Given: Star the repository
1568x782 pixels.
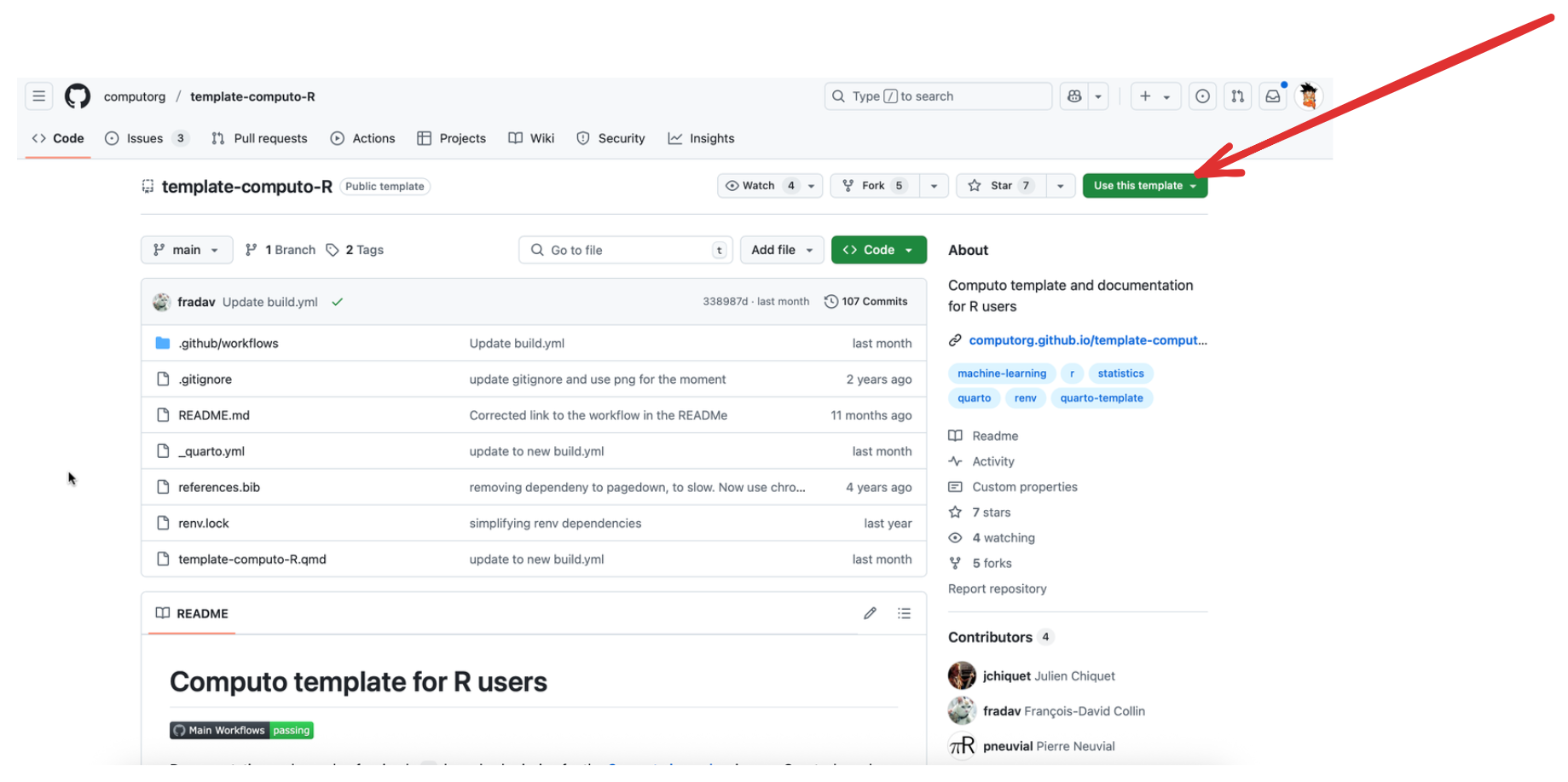Looking at the screenshot, I should (1000, 185).
